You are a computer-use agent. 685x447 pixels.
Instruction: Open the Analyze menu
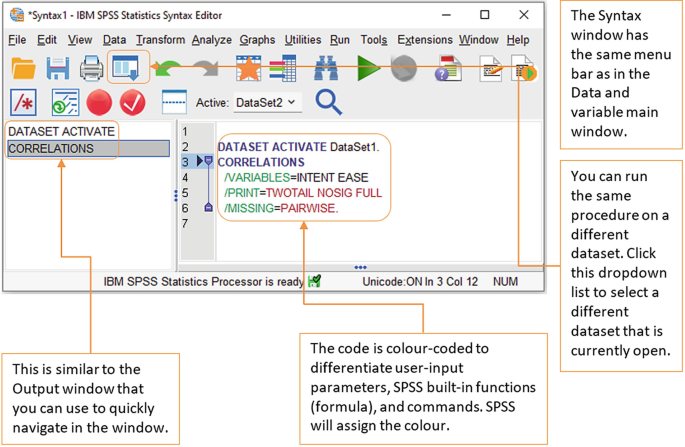(x=211, y=40)
